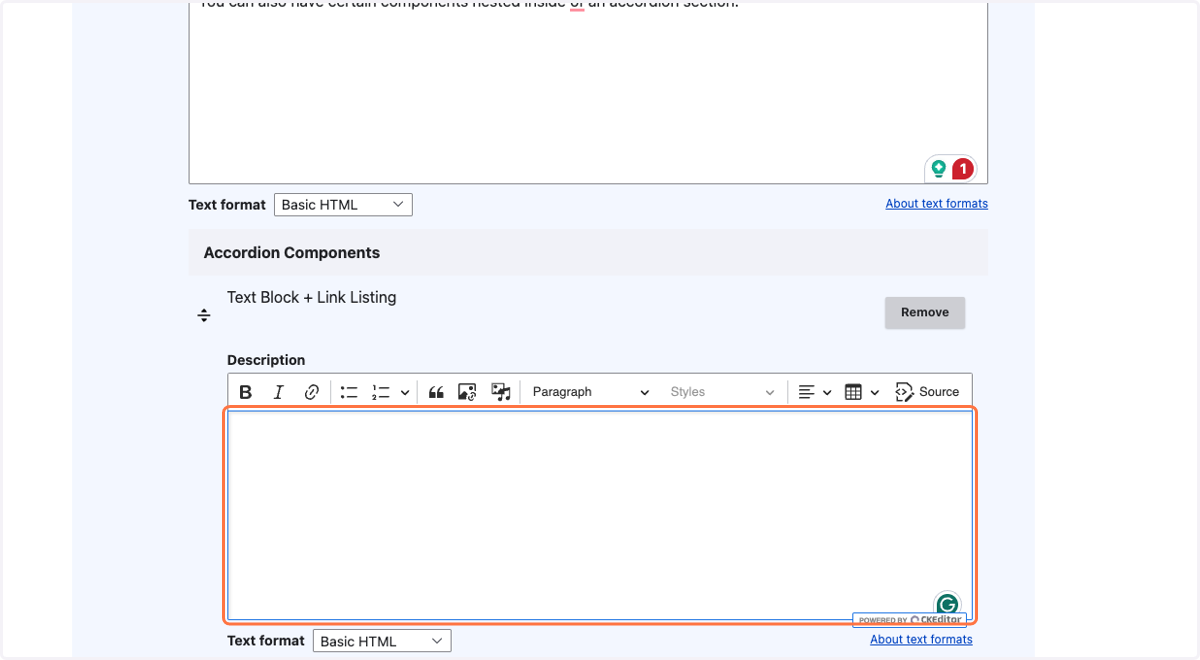Click the Text Block + Link Listing title
Screen dimensions: 1200x660
pyautogui.click(x=312, y=297)
